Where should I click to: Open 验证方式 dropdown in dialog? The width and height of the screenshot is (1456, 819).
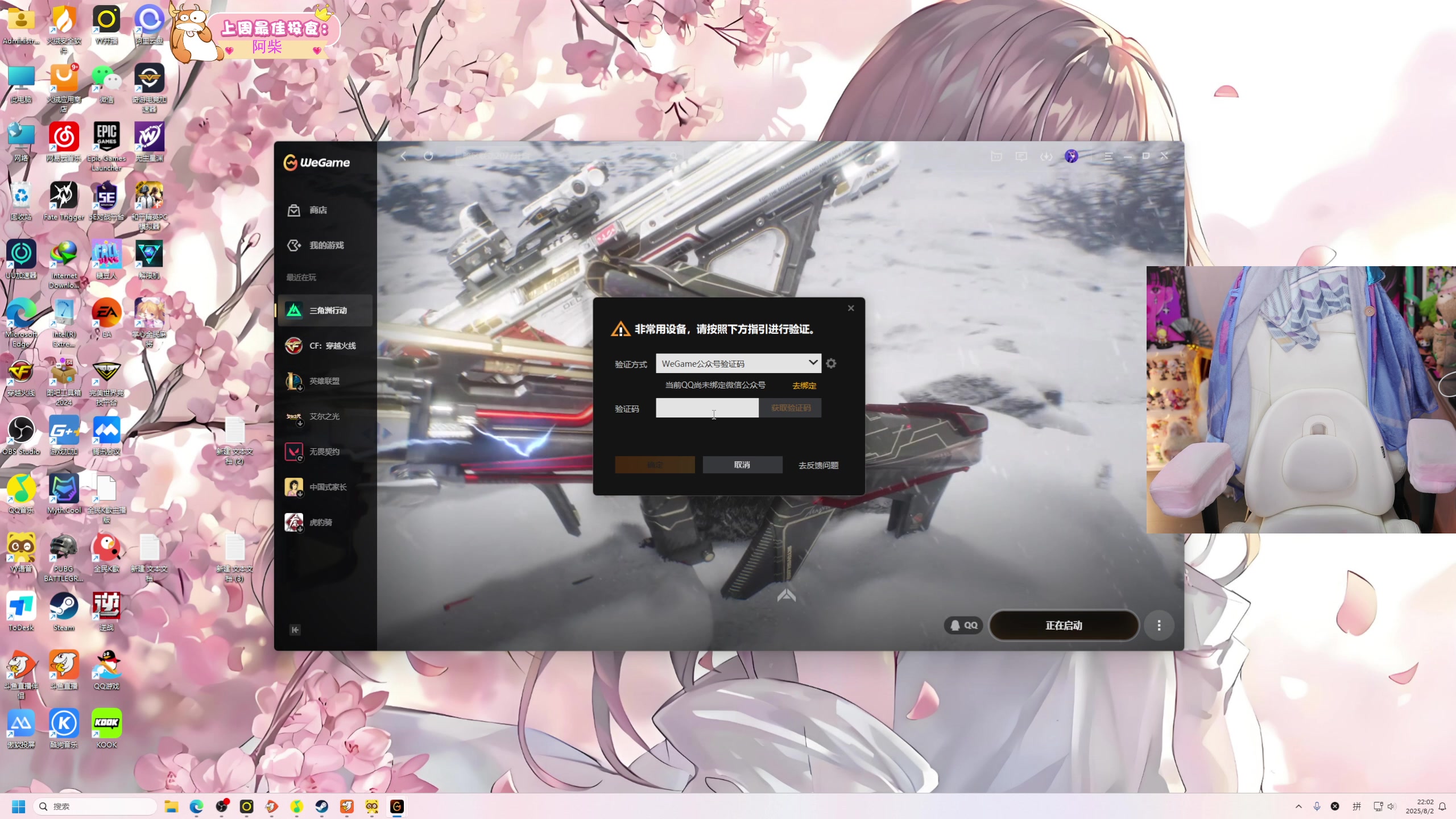coord(738,363)
